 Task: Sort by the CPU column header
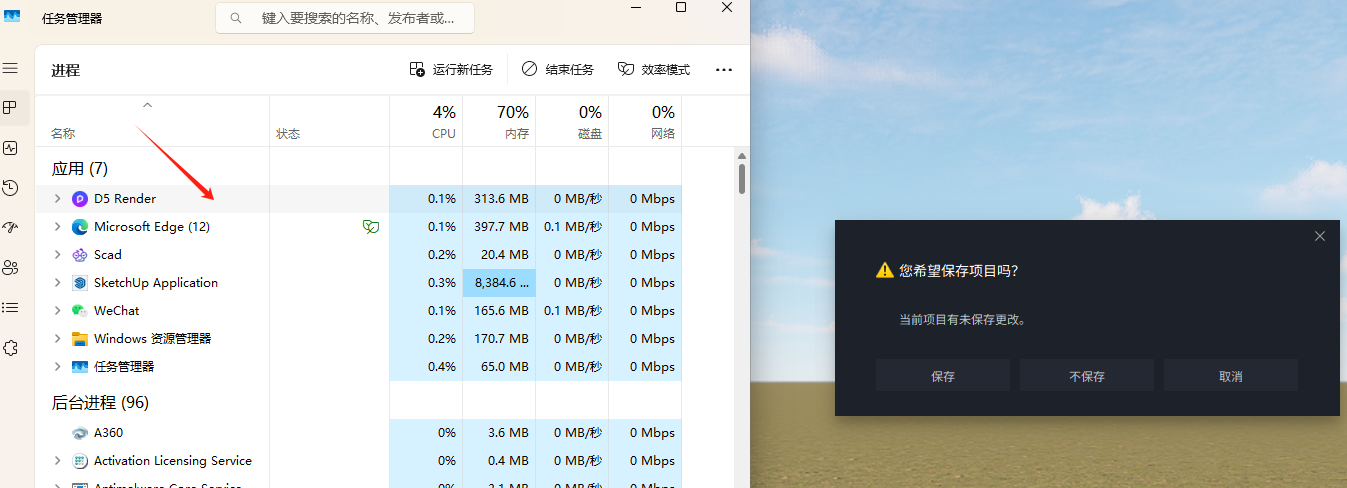[x=426, y=121]
